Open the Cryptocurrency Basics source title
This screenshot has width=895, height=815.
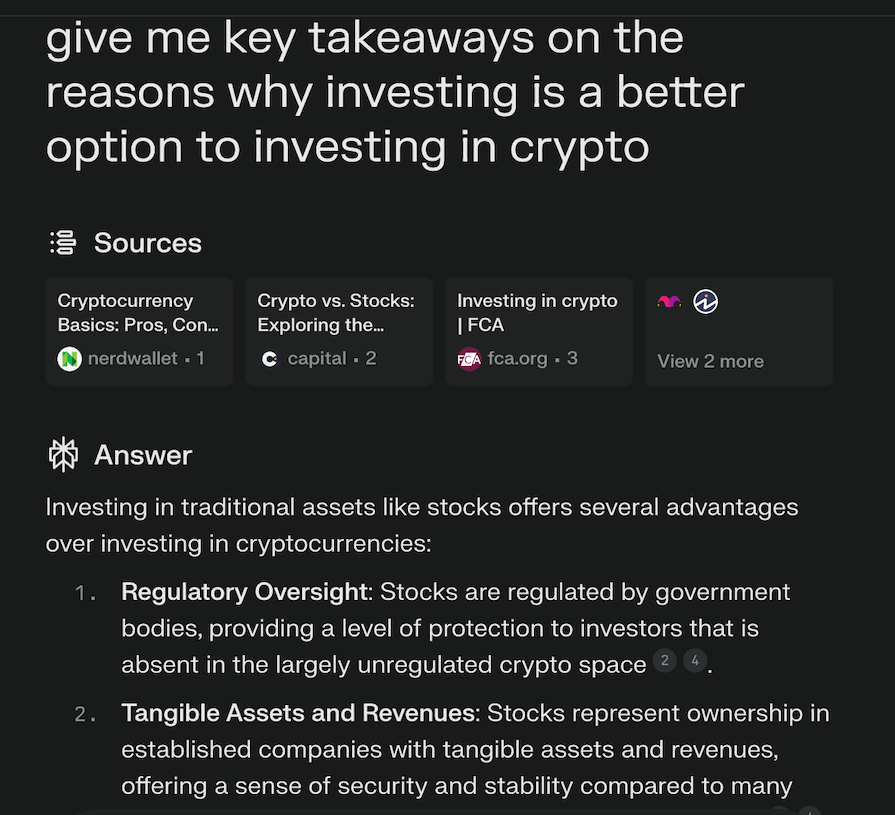pos(137,312)
